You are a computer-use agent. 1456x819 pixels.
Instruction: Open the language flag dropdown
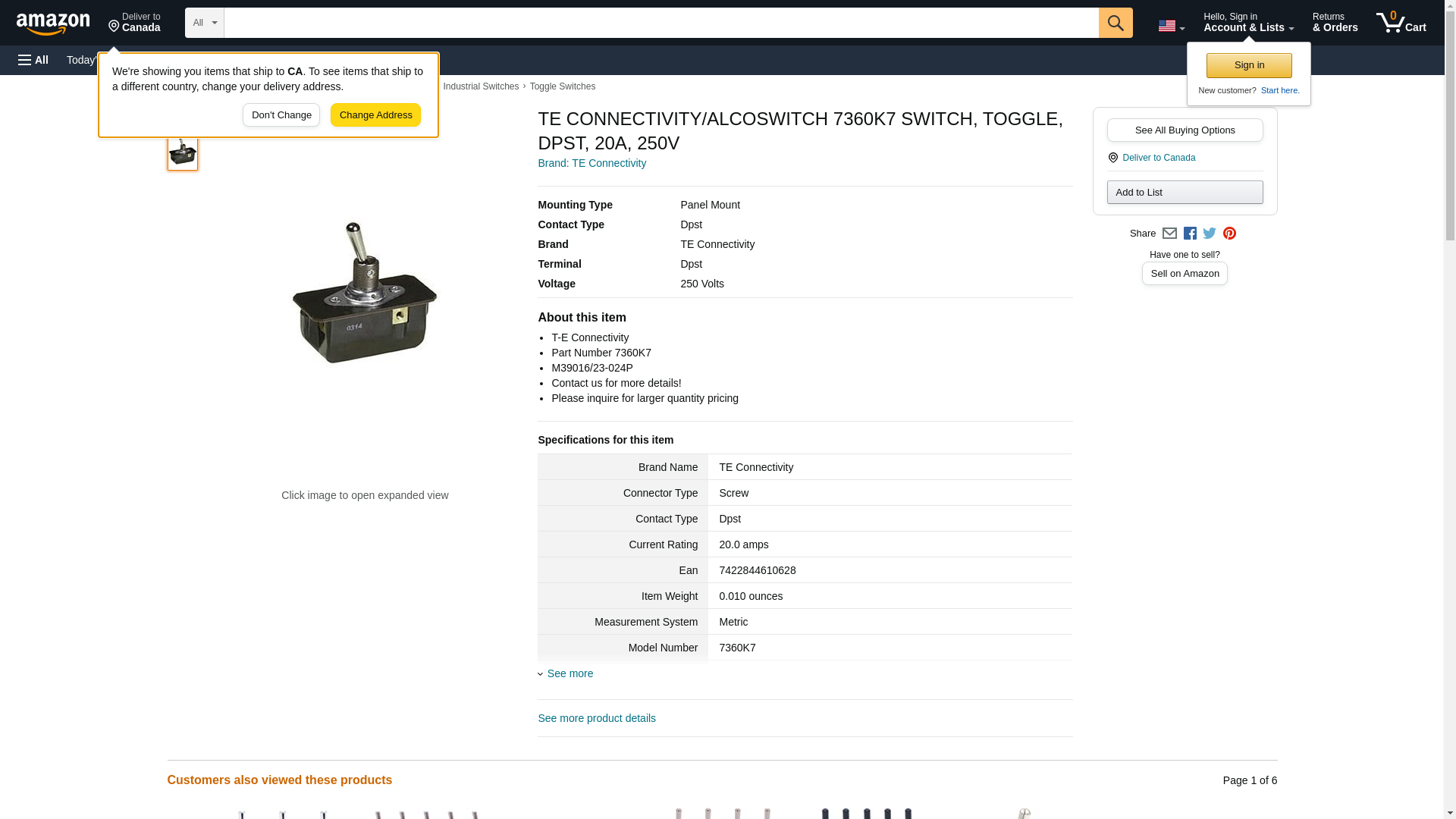coord(1171,26)
